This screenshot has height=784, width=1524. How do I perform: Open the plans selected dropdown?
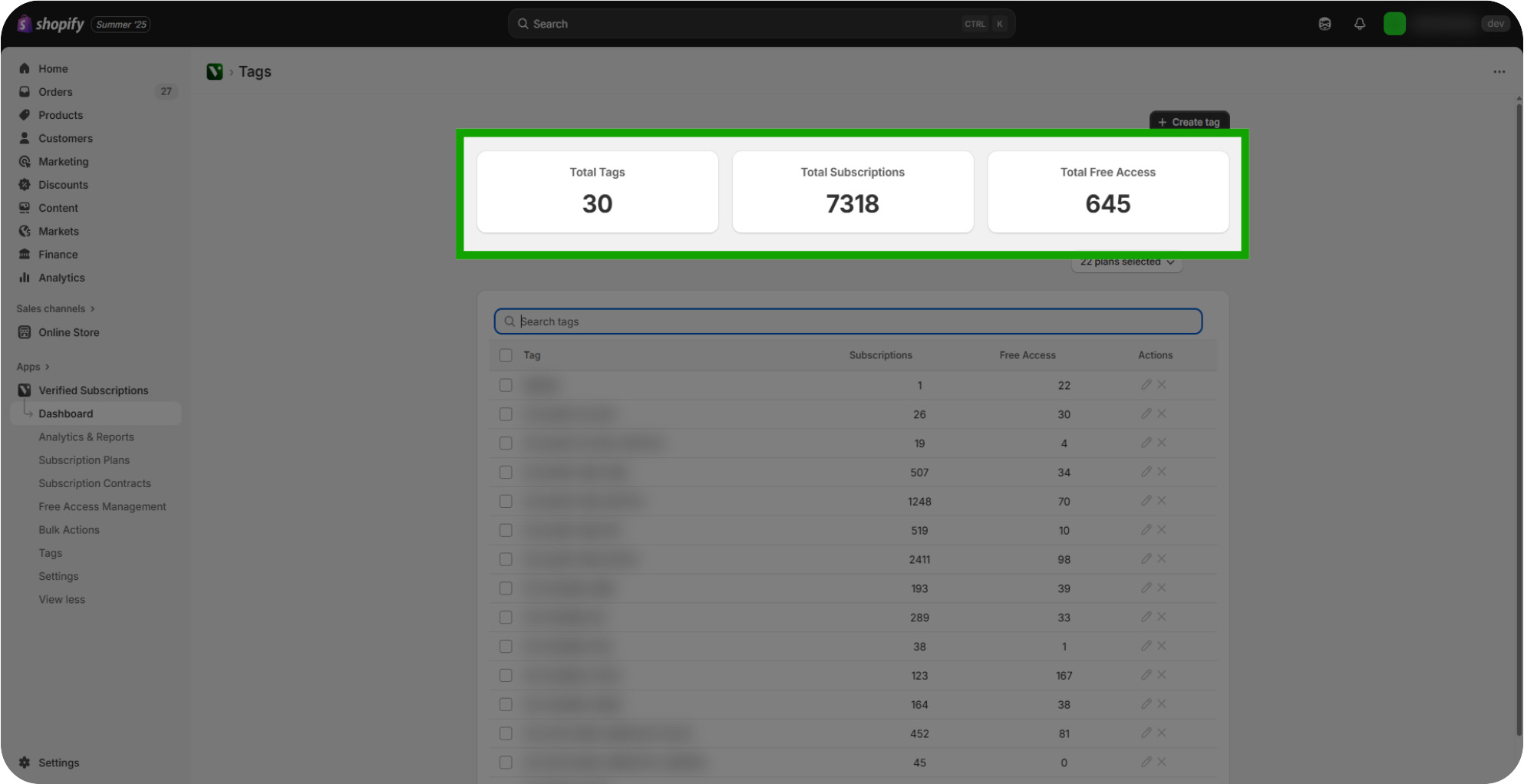pyautogui.click(x=1127, y=263)
